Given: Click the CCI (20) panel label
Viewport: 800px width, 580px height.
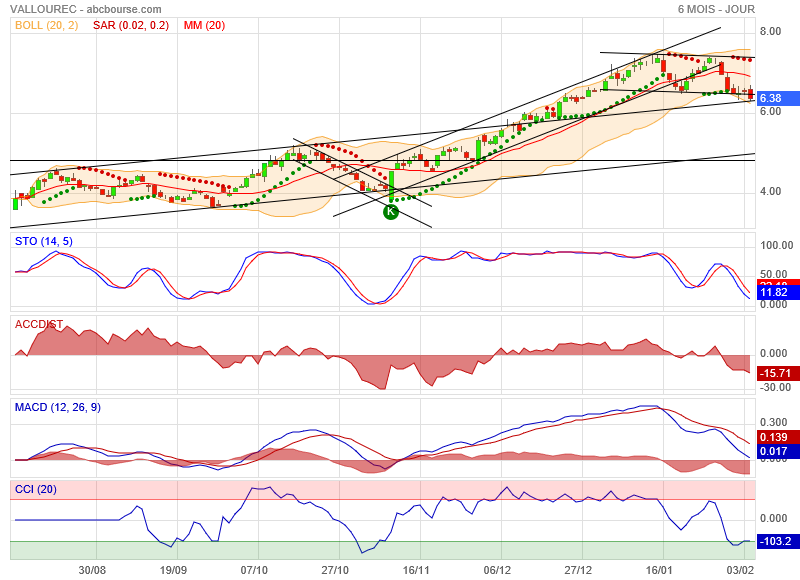Looking at the screenshot, I should pyautogui.click(x=36, y=489).
